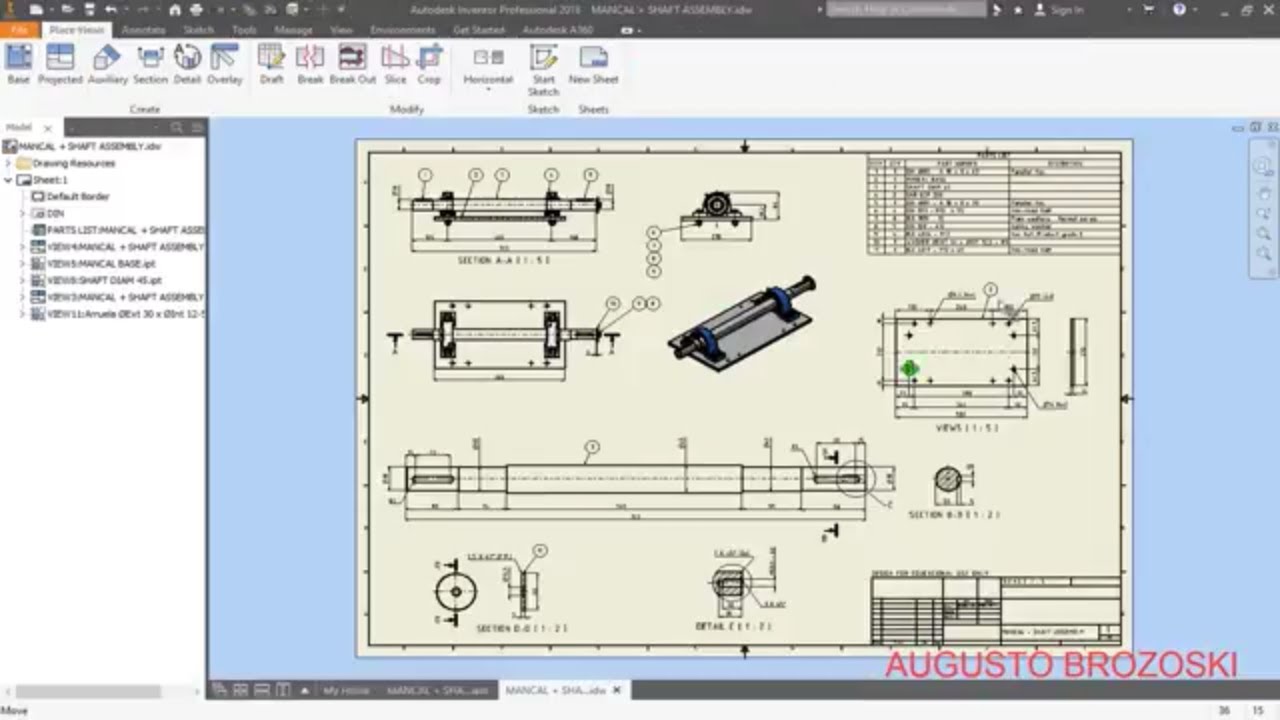Click the Home icon in quick access toolbar

click(x=174, y=9)
